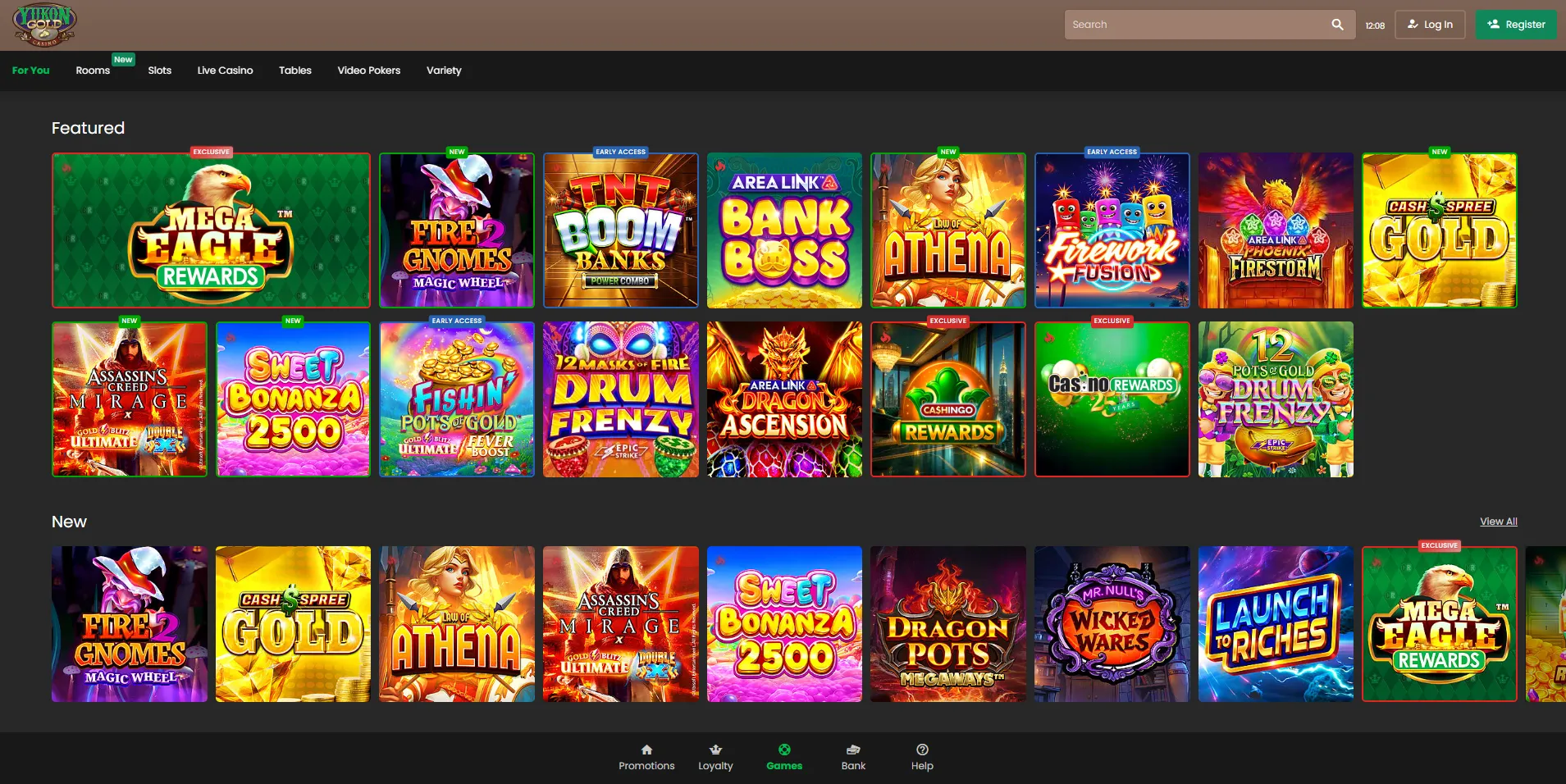
Task: Launch Fishin' Pots of Gold game
Action: (x=457, y=399)
